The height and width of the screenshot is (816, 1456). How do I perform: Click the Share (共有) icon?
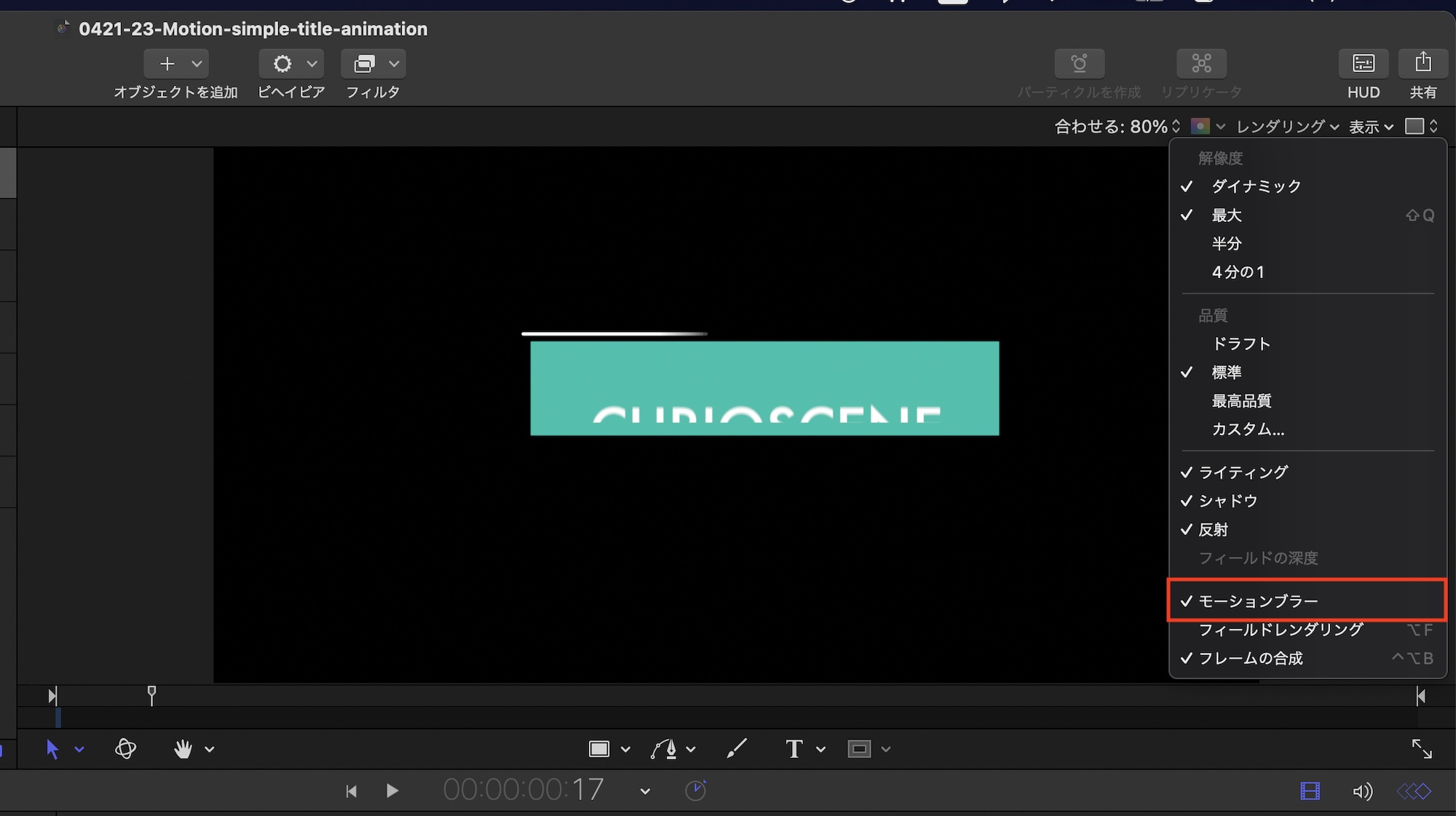tap(1423, 63)
